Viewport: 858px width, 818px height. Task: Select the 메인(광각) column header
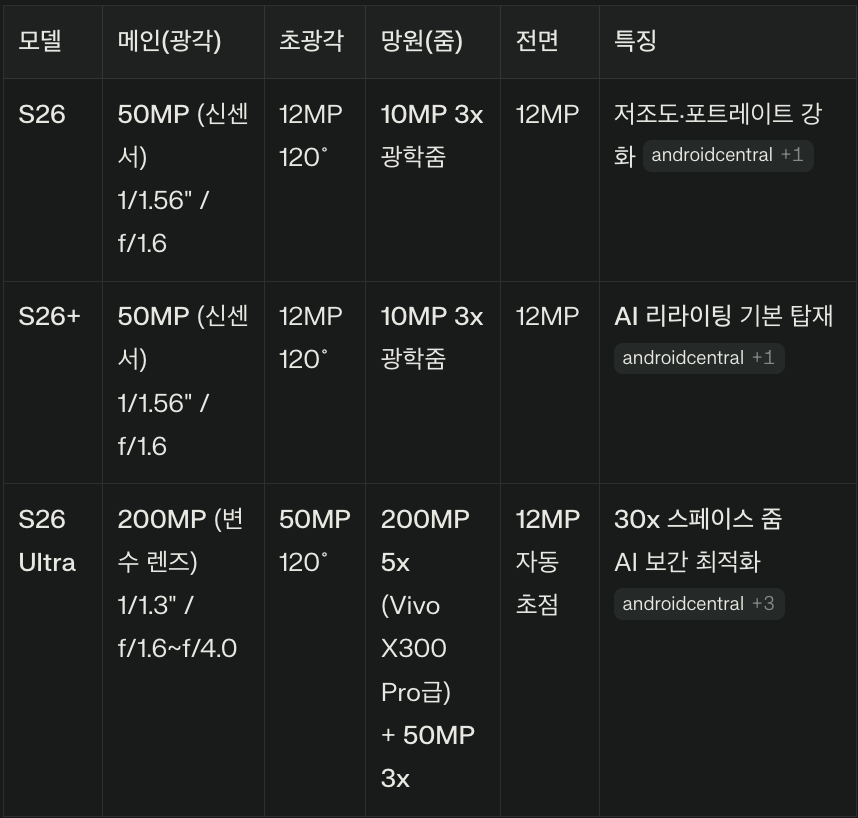coord(169,41)
